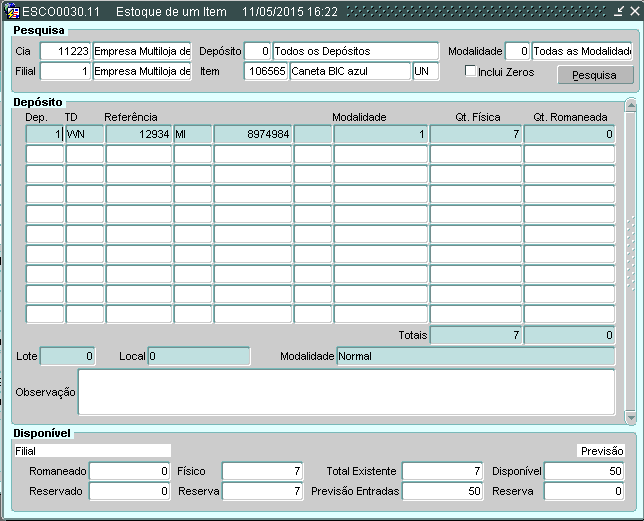Select the Todas as Modalidades field
The width and height of the screenshot is (644, 521).
[582, 51]
